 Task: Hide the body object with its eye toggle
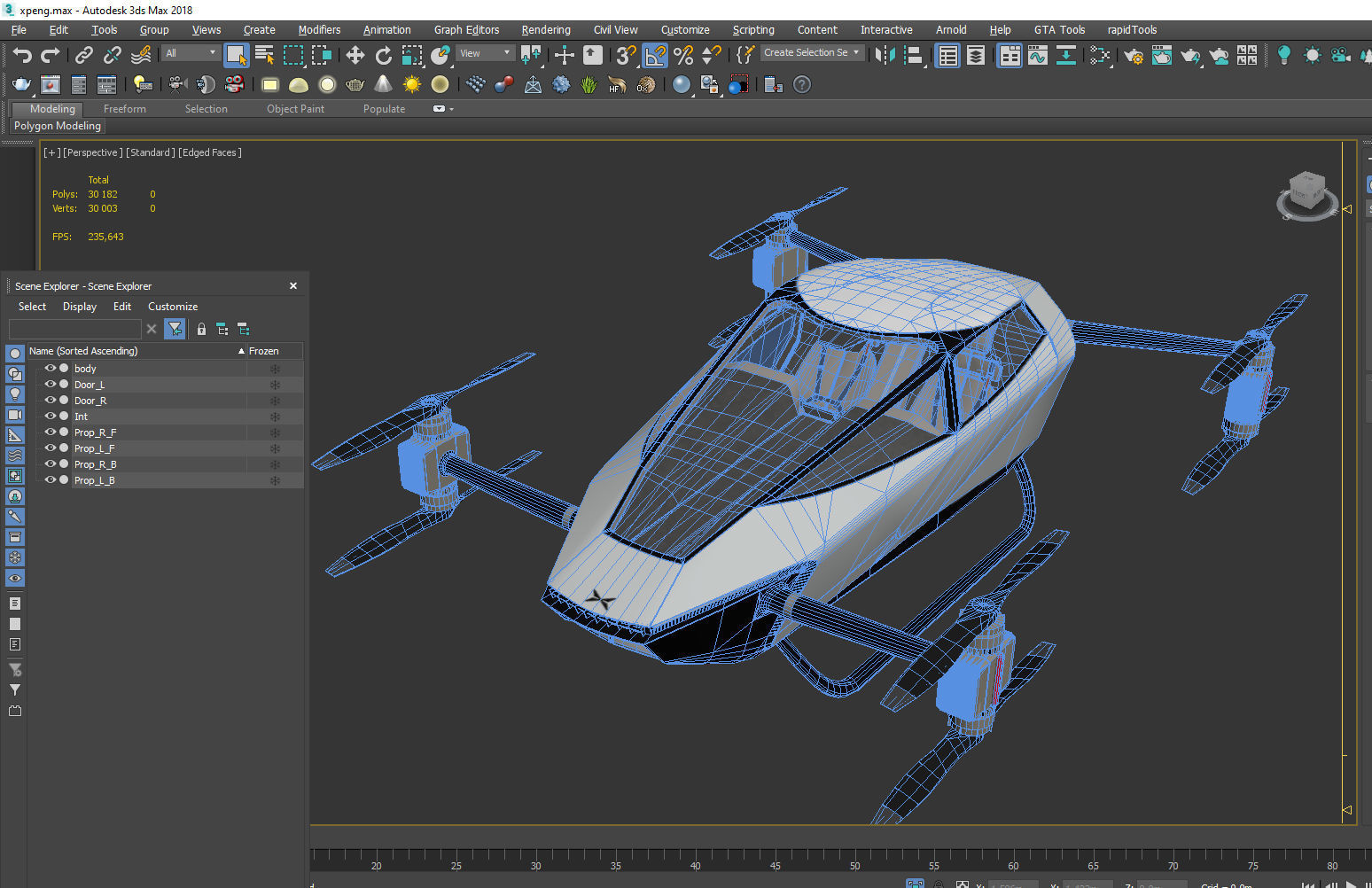coord(51,368)
